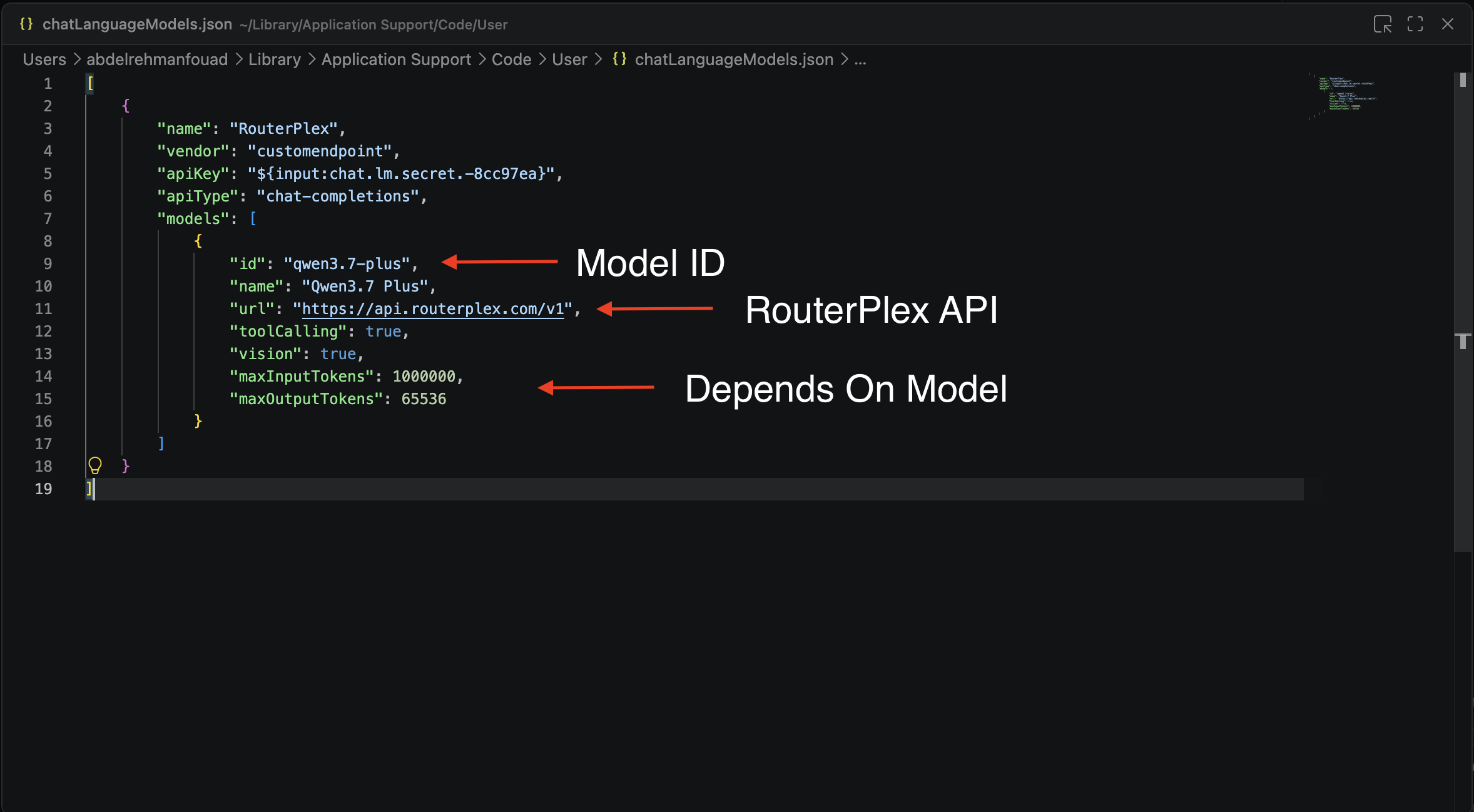Image resolution: width=1474 pixels, height=812 pixels.
Task: Click the closing curly brace on line 18
Action: point(126,465)
